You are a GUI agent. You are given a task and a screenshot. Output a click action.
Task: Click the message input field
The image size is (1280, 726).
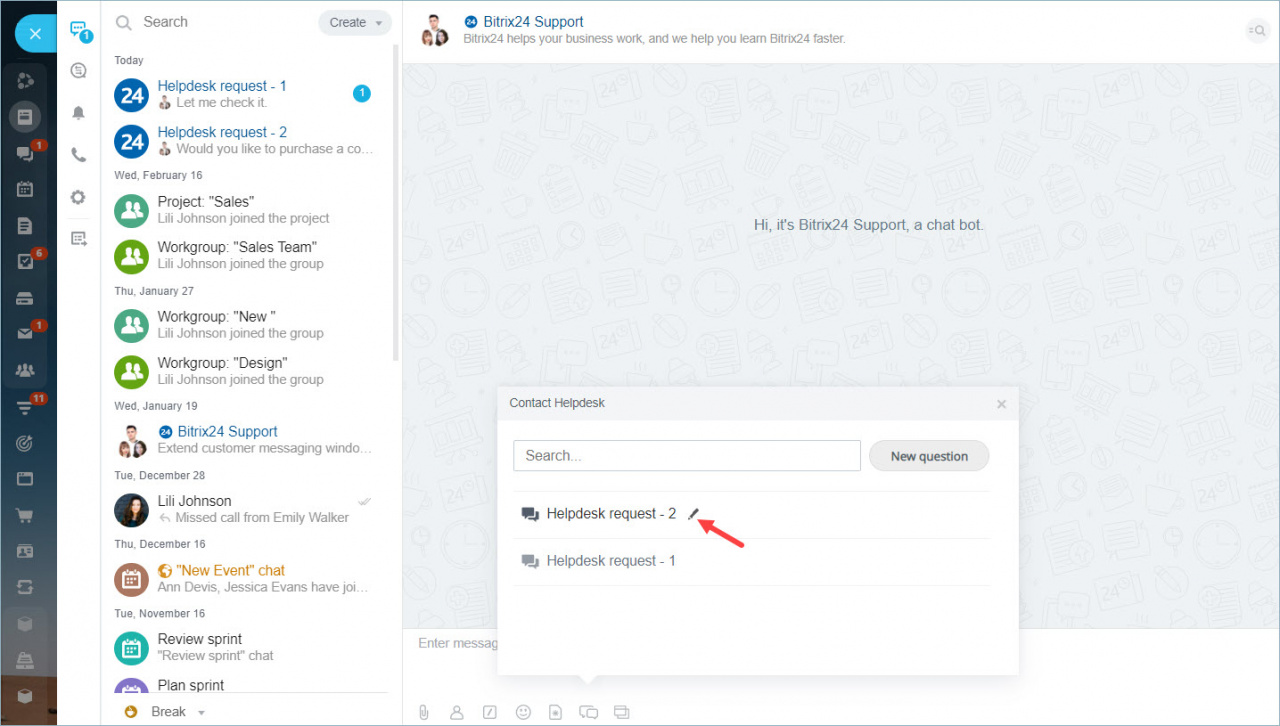(457, 643)
